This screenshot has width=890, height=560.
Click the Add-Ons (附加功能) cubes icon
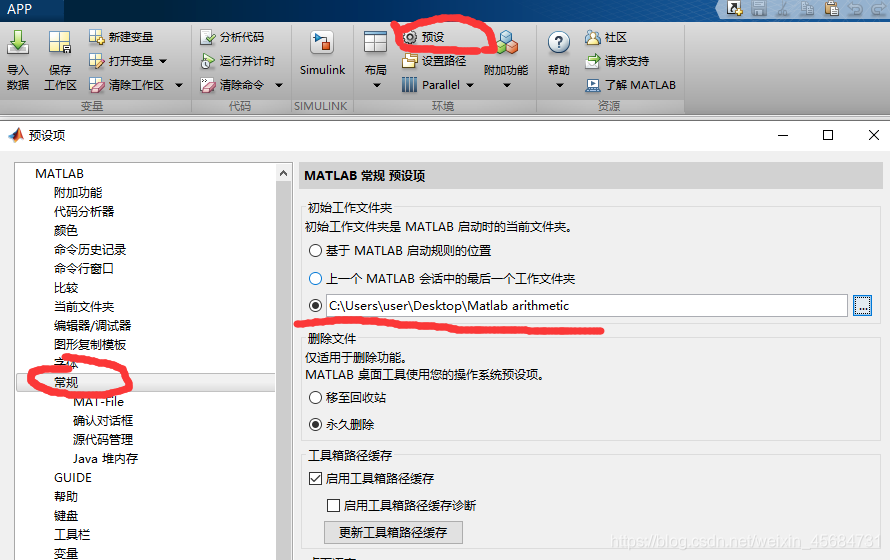click(x=507, y=43)
